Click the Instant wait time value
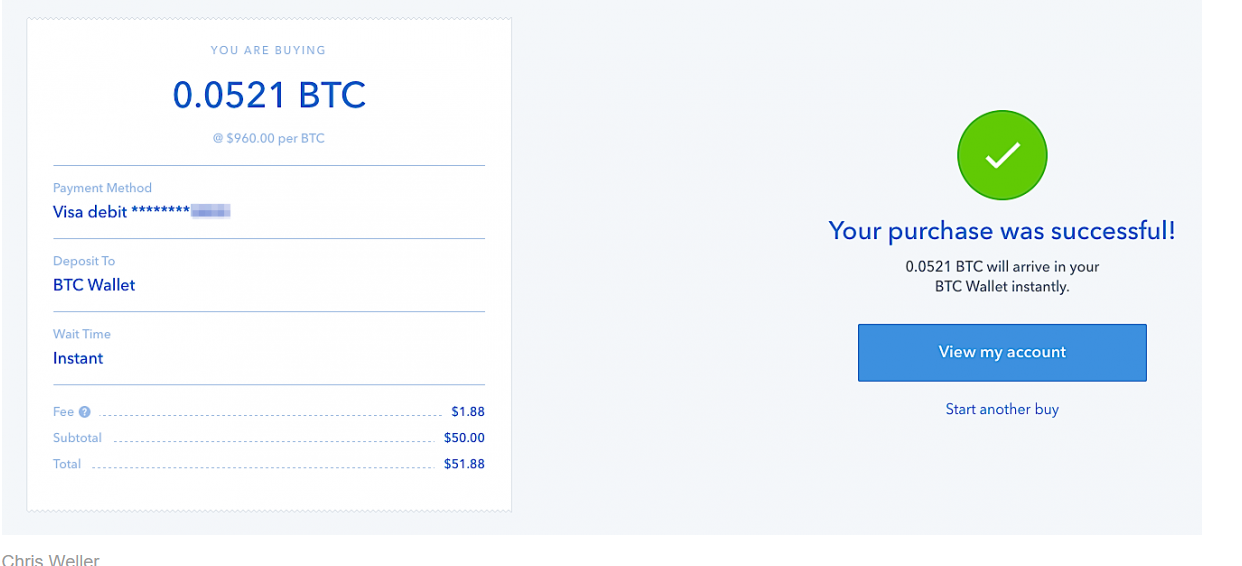The height and width of the screenshot is (566, 1242). [78, 358]
